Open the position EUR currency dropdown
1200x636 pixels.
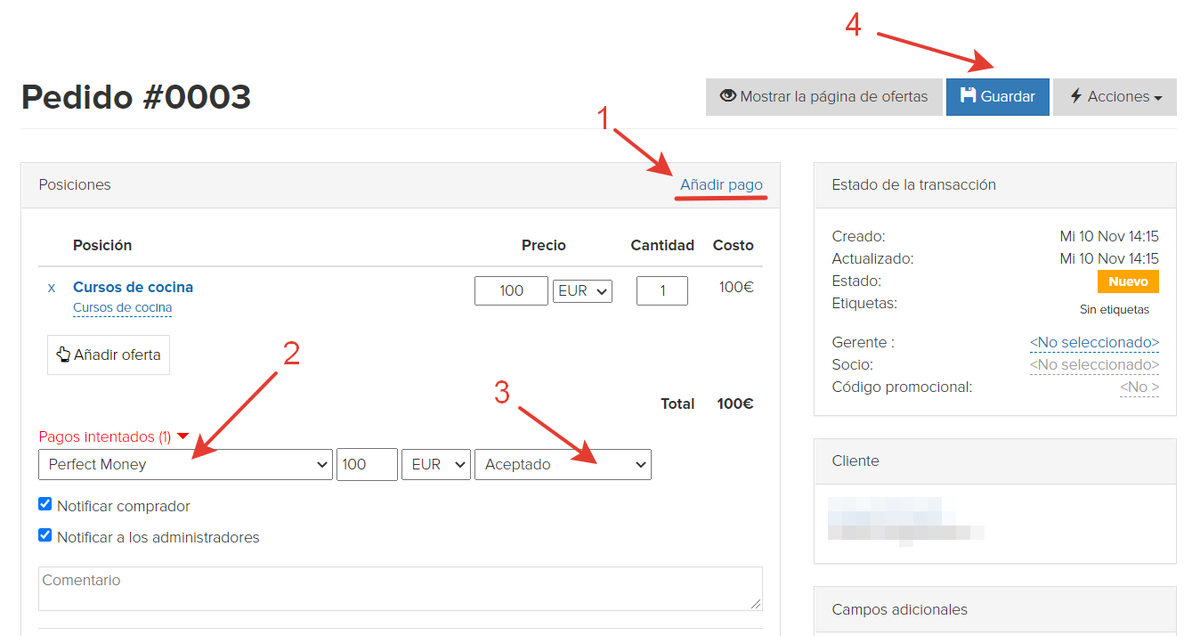582,291
